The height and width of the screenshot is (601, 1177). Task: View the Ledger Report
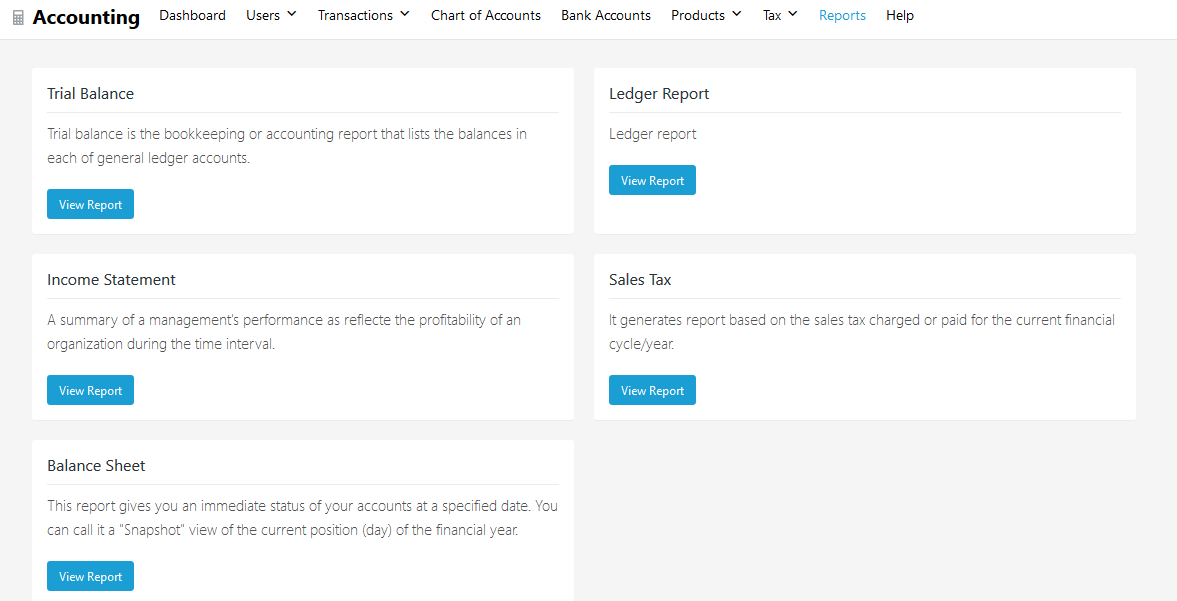pos(652,180)
